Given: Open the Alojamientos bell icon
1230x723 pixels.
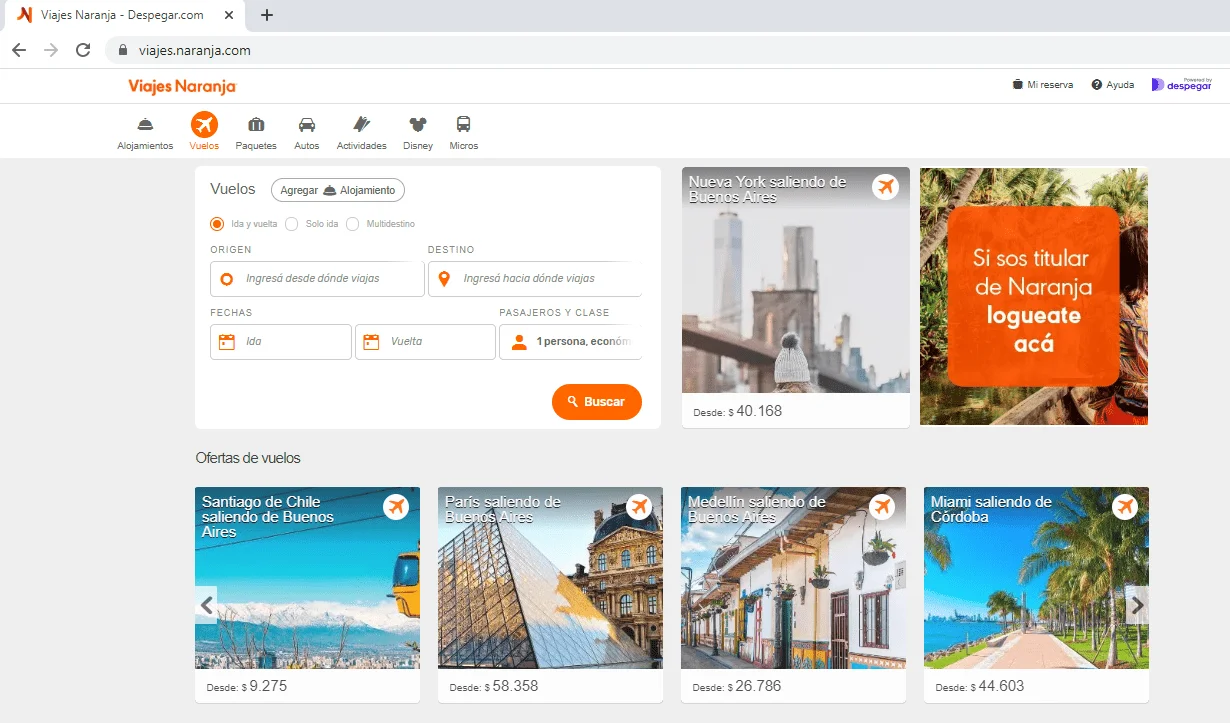Looking at the screenshot, I should click(x=145, y=124).
